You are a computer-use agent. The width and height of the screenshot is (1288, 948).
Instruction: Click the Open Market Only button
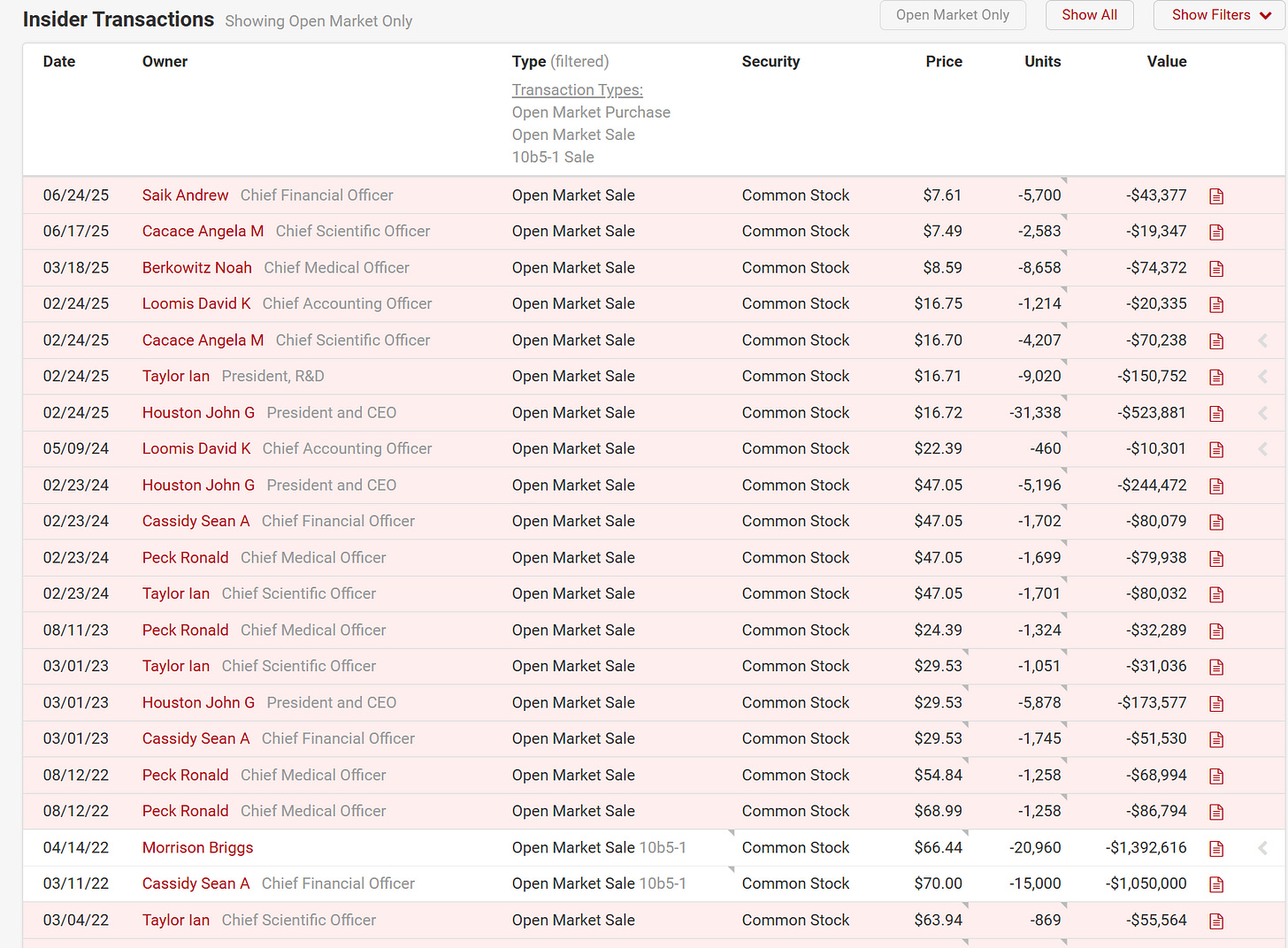[x=953, y=15]
